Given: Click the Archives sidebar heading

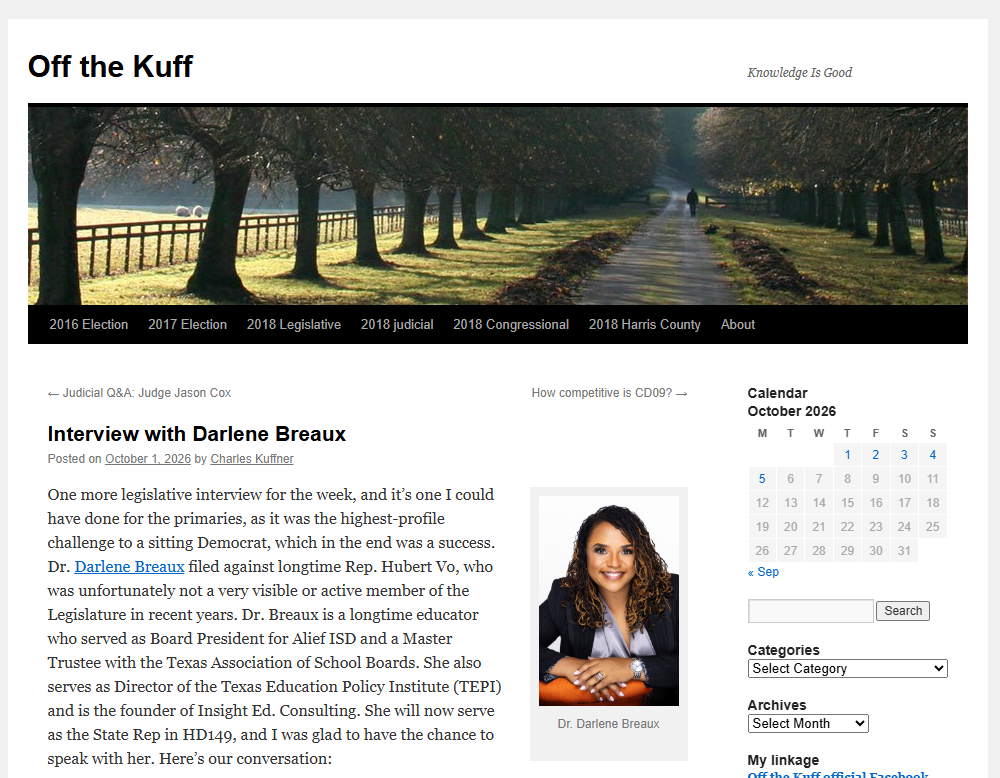Looking at the screenshot, I should (777, 705).
